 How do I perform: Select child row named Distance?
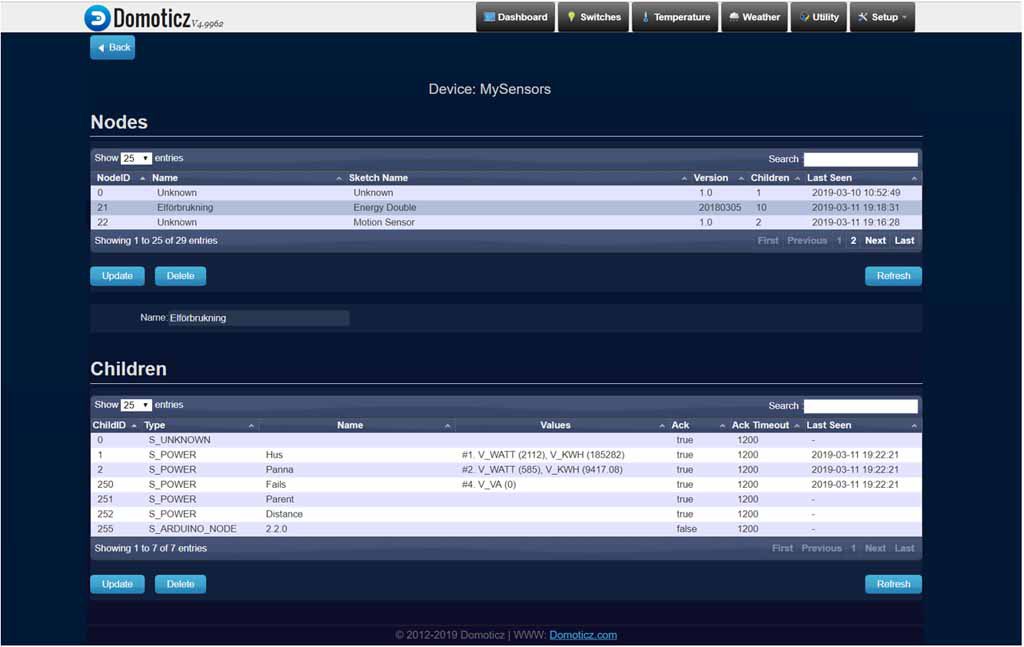[506, 514]
